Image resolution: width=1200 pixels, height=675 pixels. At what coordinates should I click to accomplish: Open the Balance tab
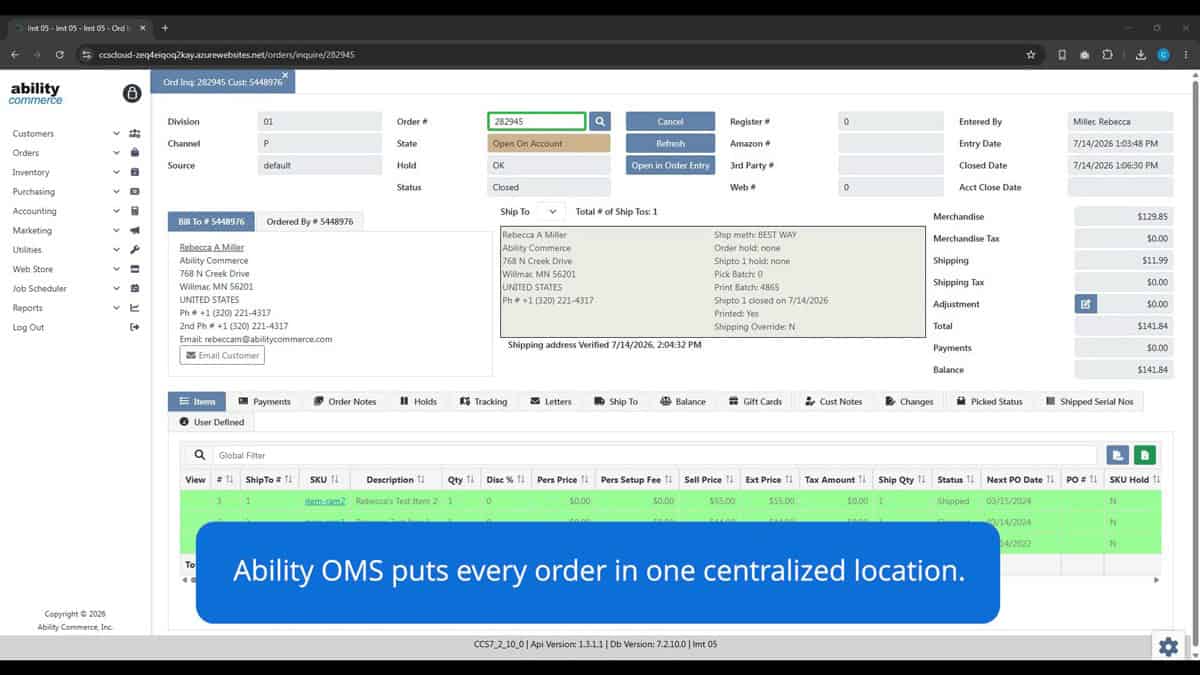pyautogui.click(x=682, y=401)
